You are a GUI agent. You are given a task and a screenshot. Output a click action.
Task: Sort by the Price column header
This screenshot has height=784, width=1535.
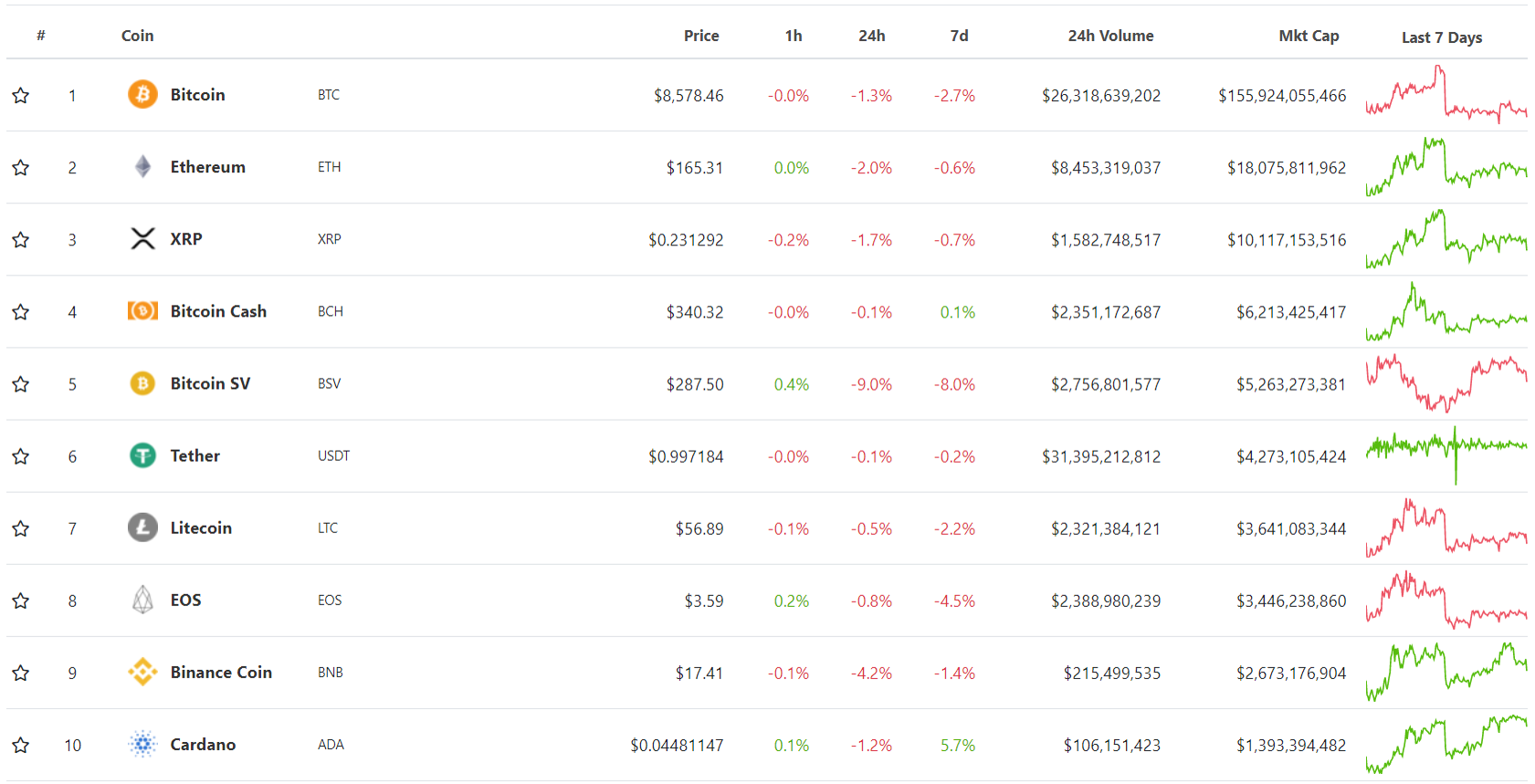click(x=701, y=36)
